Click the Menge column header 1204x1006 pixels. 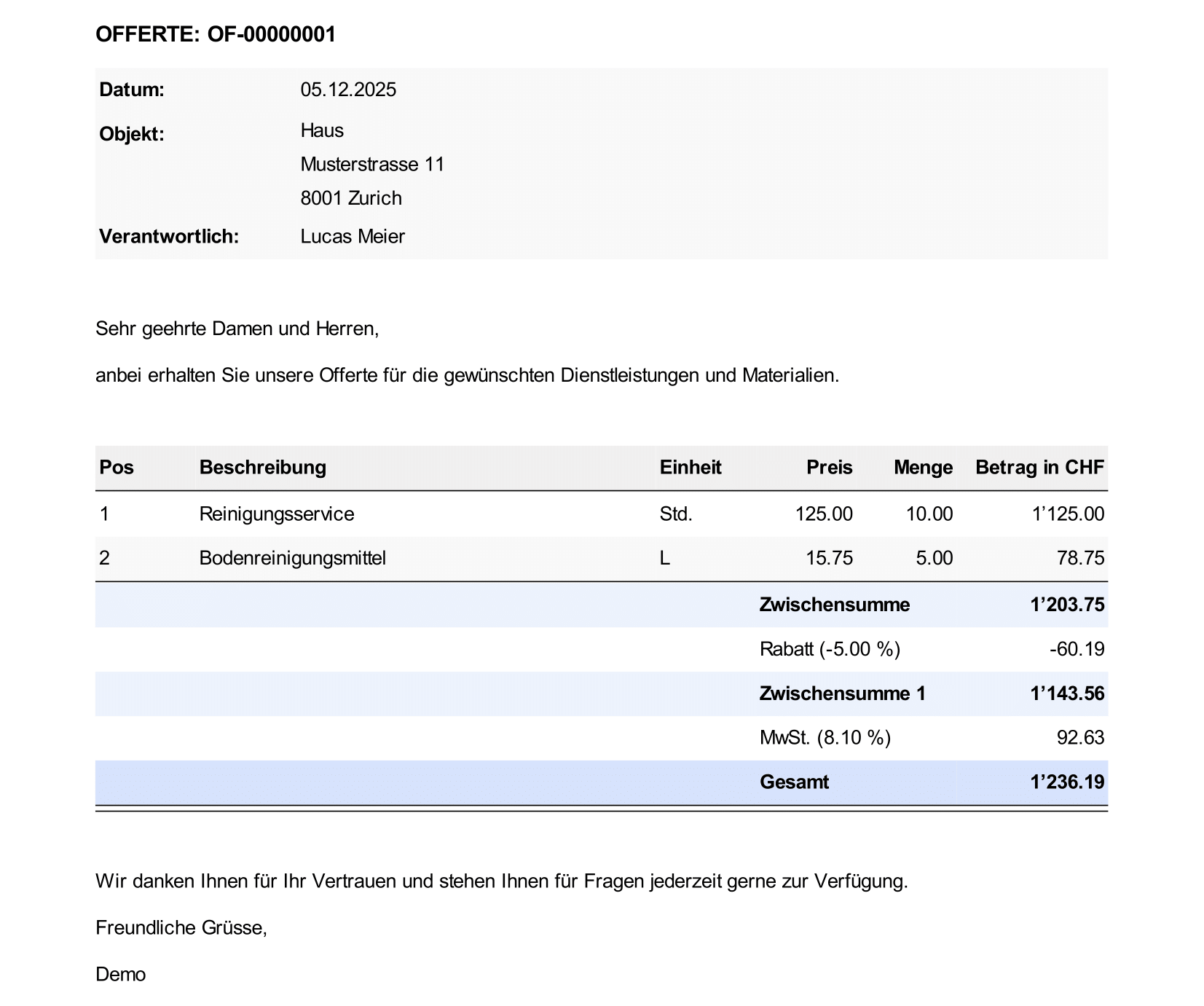923,468
